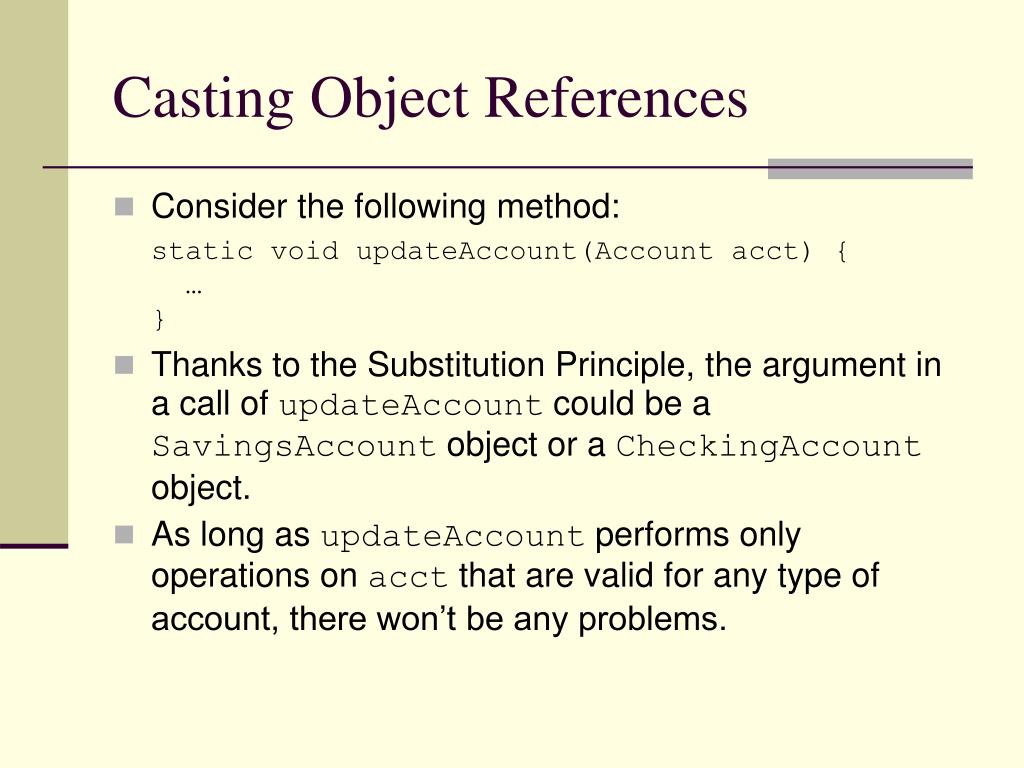This screenshot has width=1024, height=768.
Task: Click the slide title Casting Object References
Action: click(x=430, y=99)
